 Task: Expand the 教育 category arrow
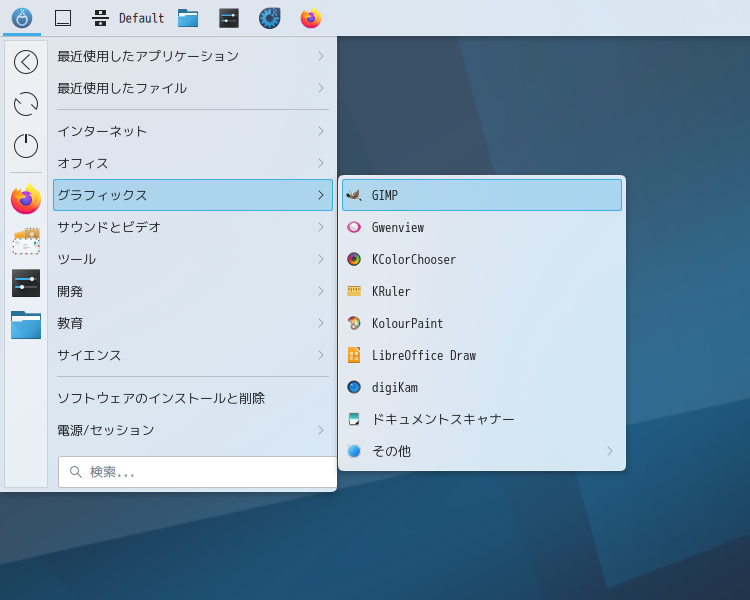pos(321,323)
